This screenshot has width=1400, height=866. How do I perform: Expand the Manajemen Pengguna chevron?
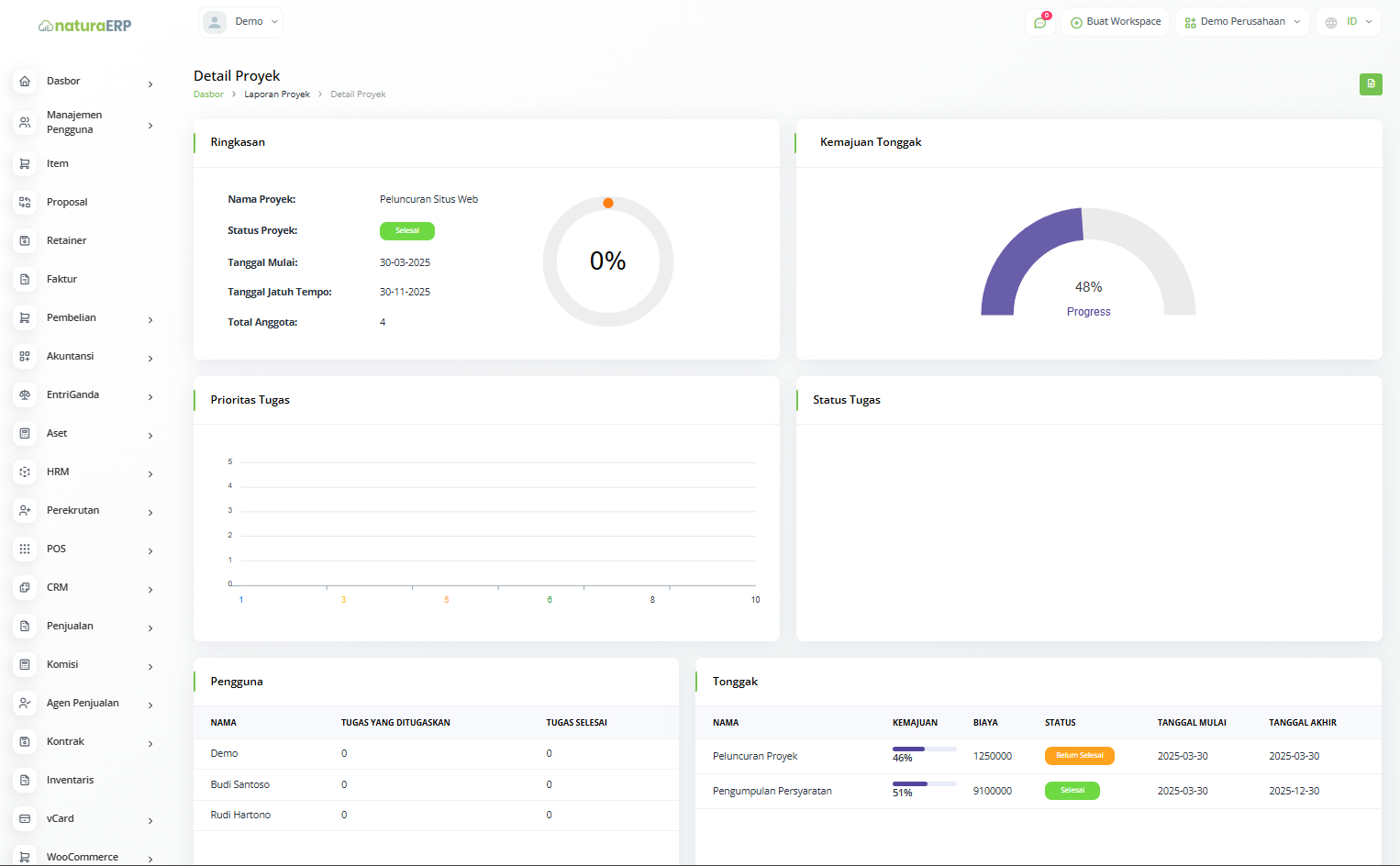pyautogui.click(x=150, y=126)
